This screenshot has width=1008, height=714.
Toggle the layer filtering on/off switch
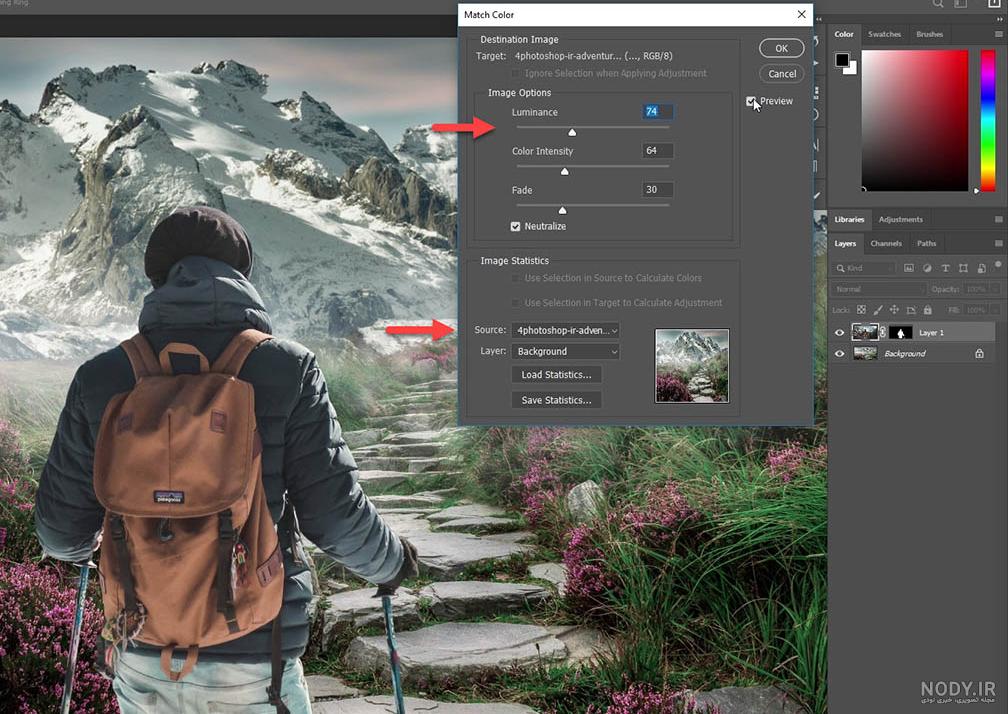998,265
